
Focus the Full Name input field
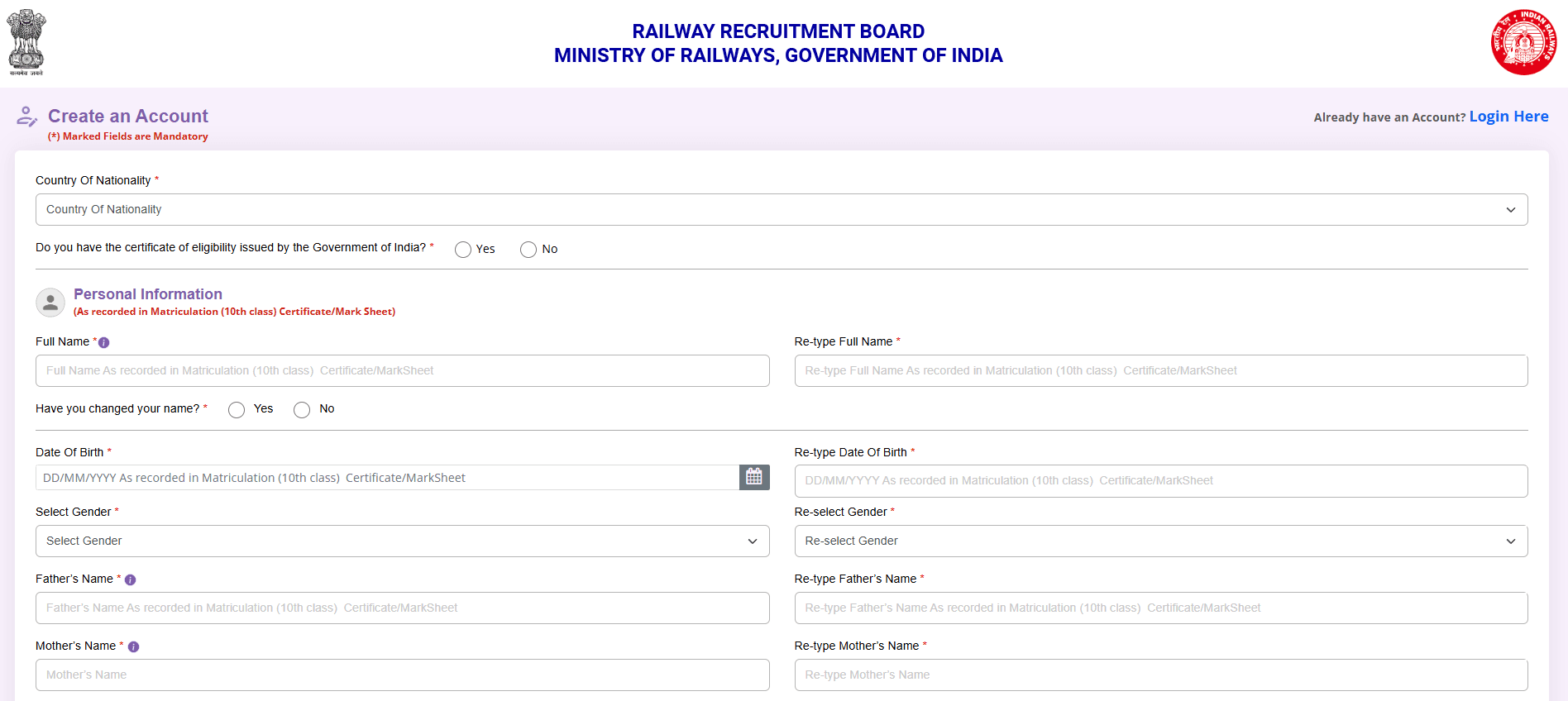click(403, 371)
